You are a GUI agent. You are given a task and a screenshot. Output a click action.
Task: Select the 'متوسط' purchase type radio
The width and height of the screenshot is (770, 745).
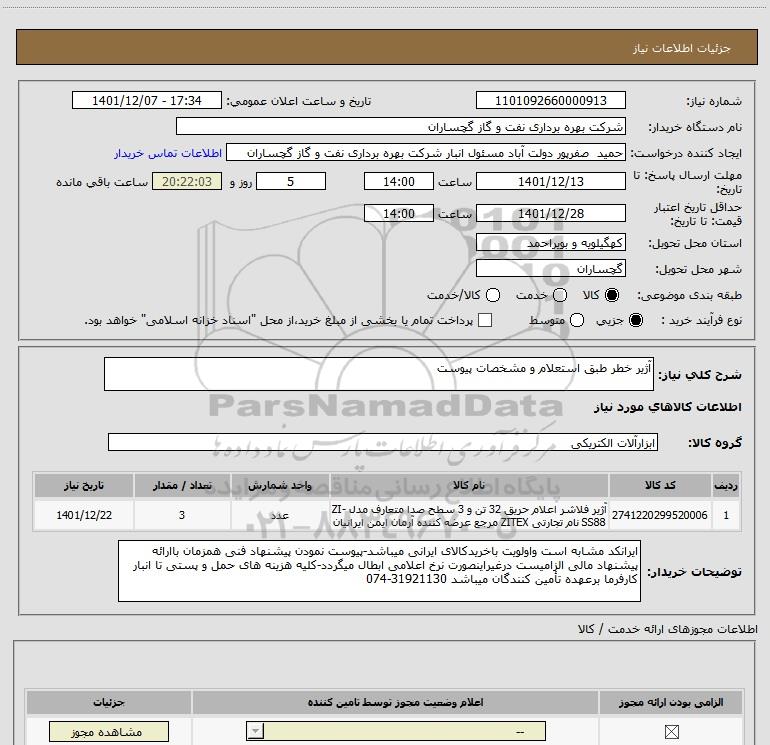(x=577, y=320)
